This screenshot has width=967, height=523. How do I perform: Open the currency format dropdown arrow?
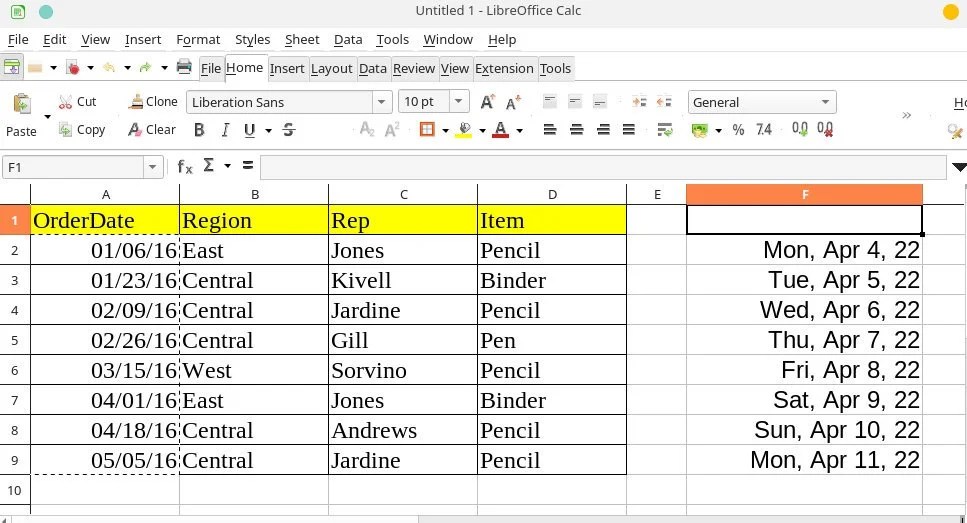[718, 130]
